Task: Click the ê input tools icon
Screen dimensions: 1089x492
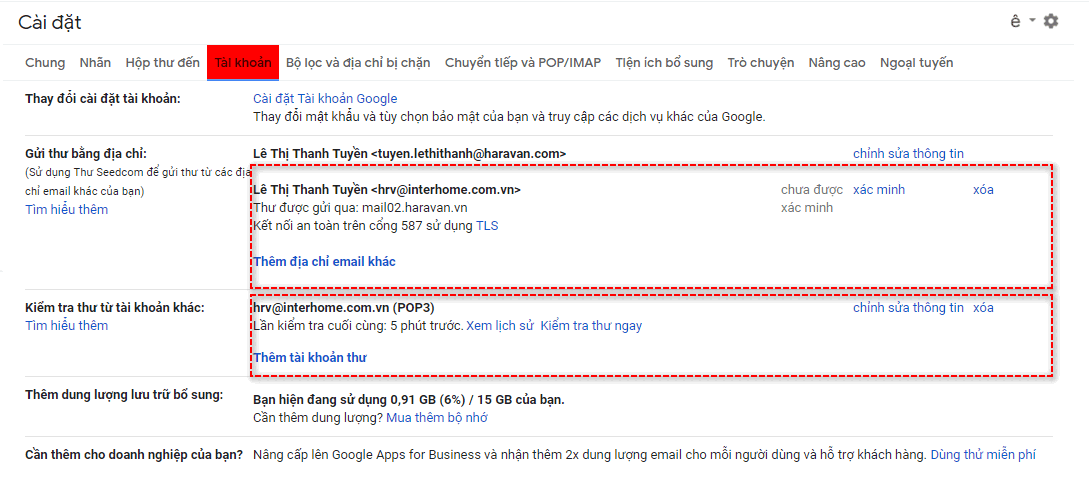Action: pyautogui.click(x=1015, y=21)
